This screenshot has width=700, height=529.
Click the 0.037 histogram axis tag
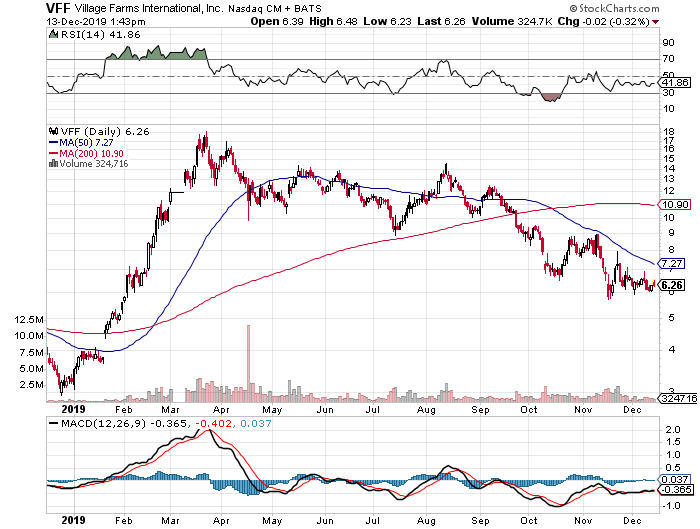pyautogui.click(x=675, y=479)
